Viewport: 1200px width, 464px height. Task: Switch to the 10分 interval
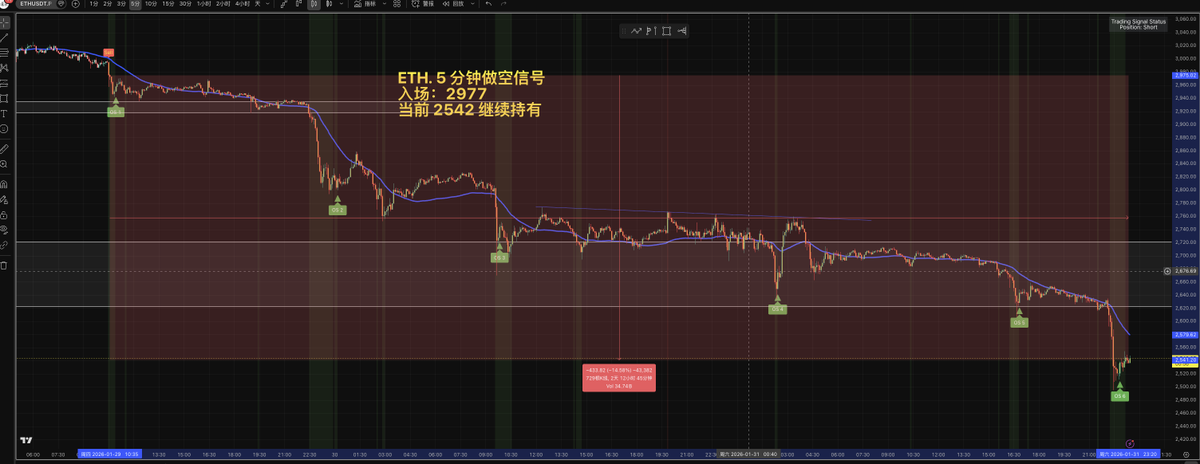click(150, 4)
